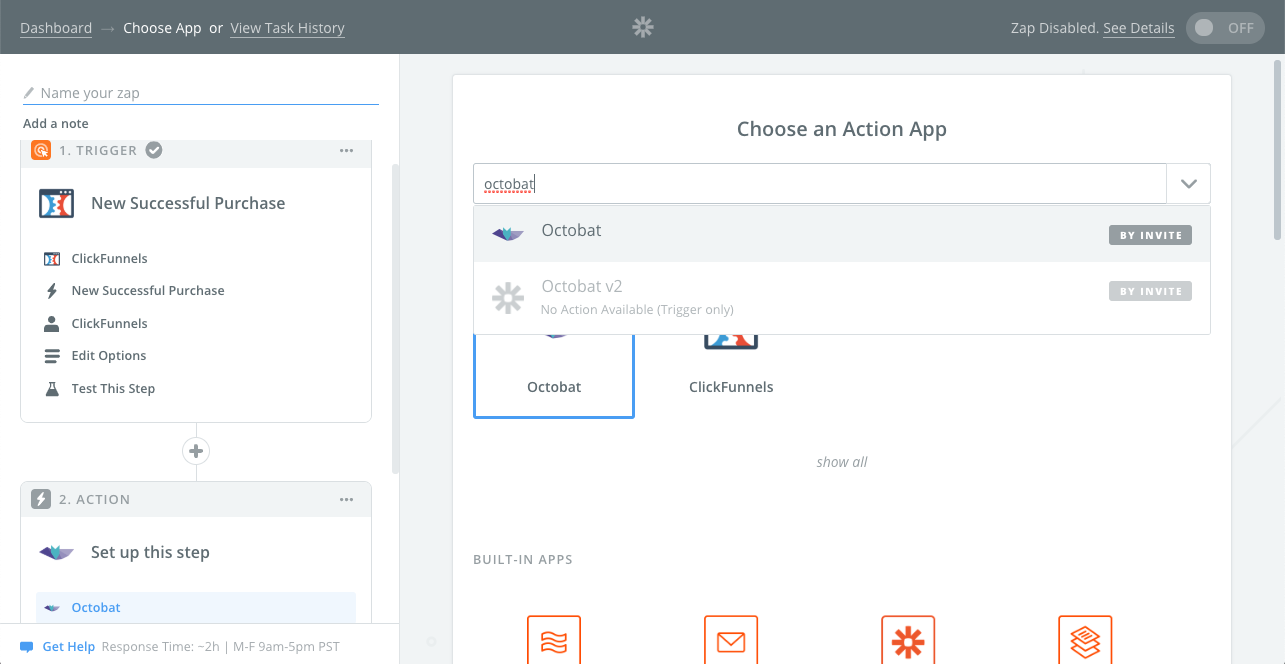Open the Dashboard link
The height and width of the screenshot is (664, 1285).
56,28
